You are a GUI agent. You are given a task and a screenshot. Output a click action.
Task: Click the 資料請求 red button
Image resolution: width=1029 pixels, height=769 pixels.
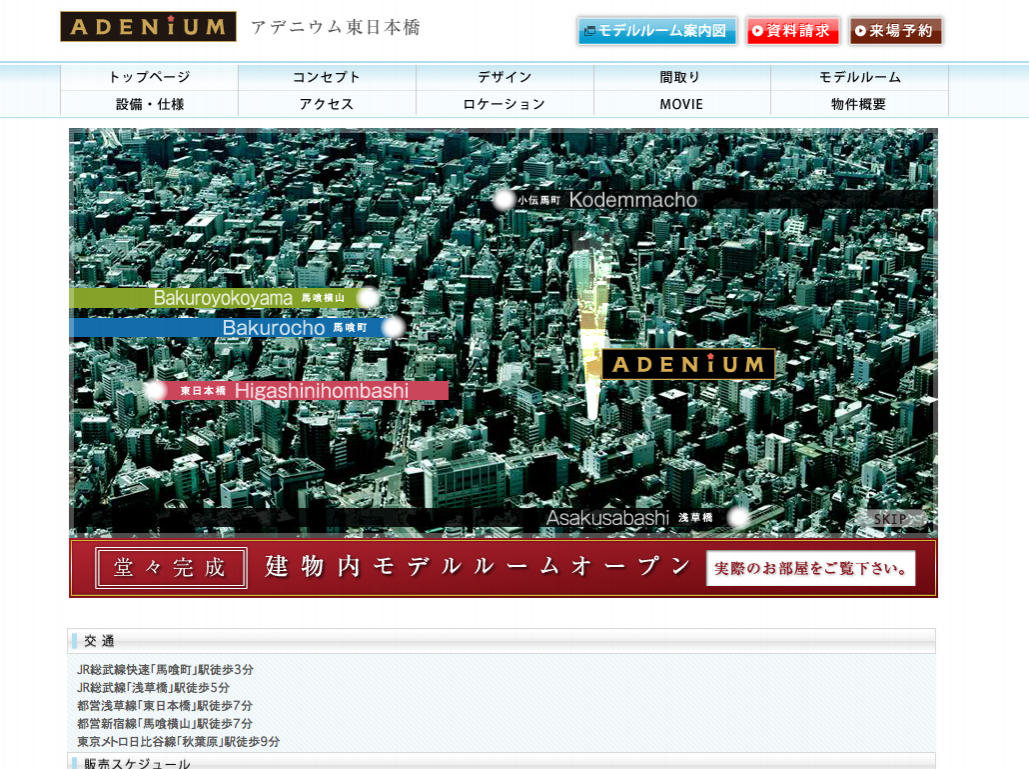(792, 31)
